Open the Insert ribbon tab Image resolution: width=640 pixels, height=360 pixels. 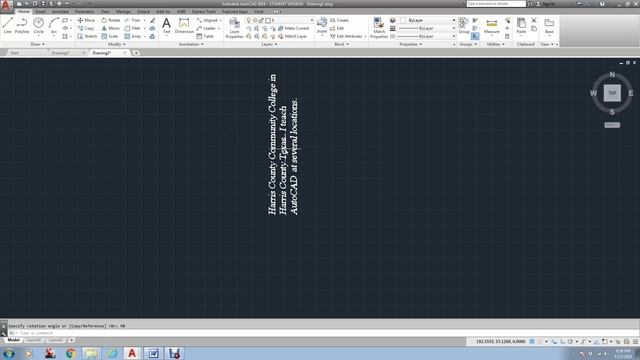tap(40, 11)
